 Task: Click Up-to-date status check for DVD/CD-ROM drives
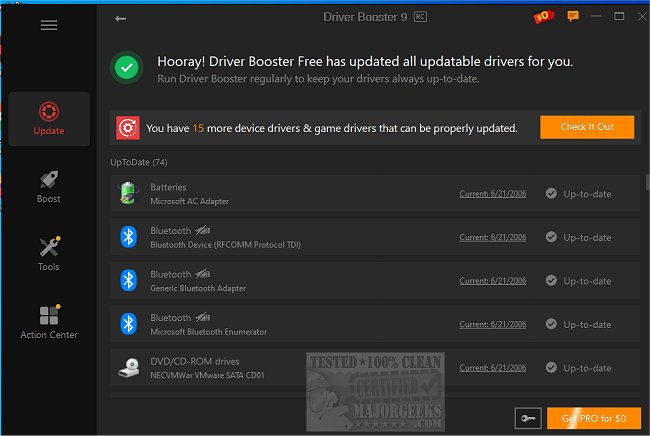click(551, 368)
